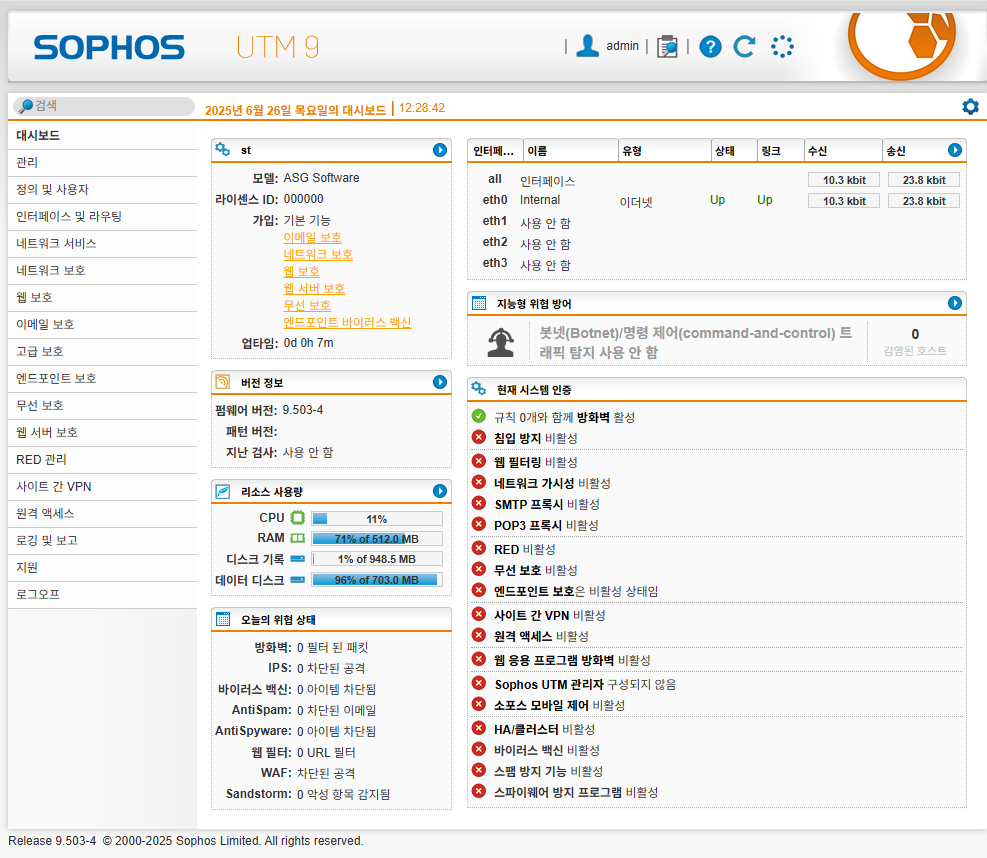Click eth0 송신 23.8 kbit value
The image size is (987, 858).
[924, 201]
